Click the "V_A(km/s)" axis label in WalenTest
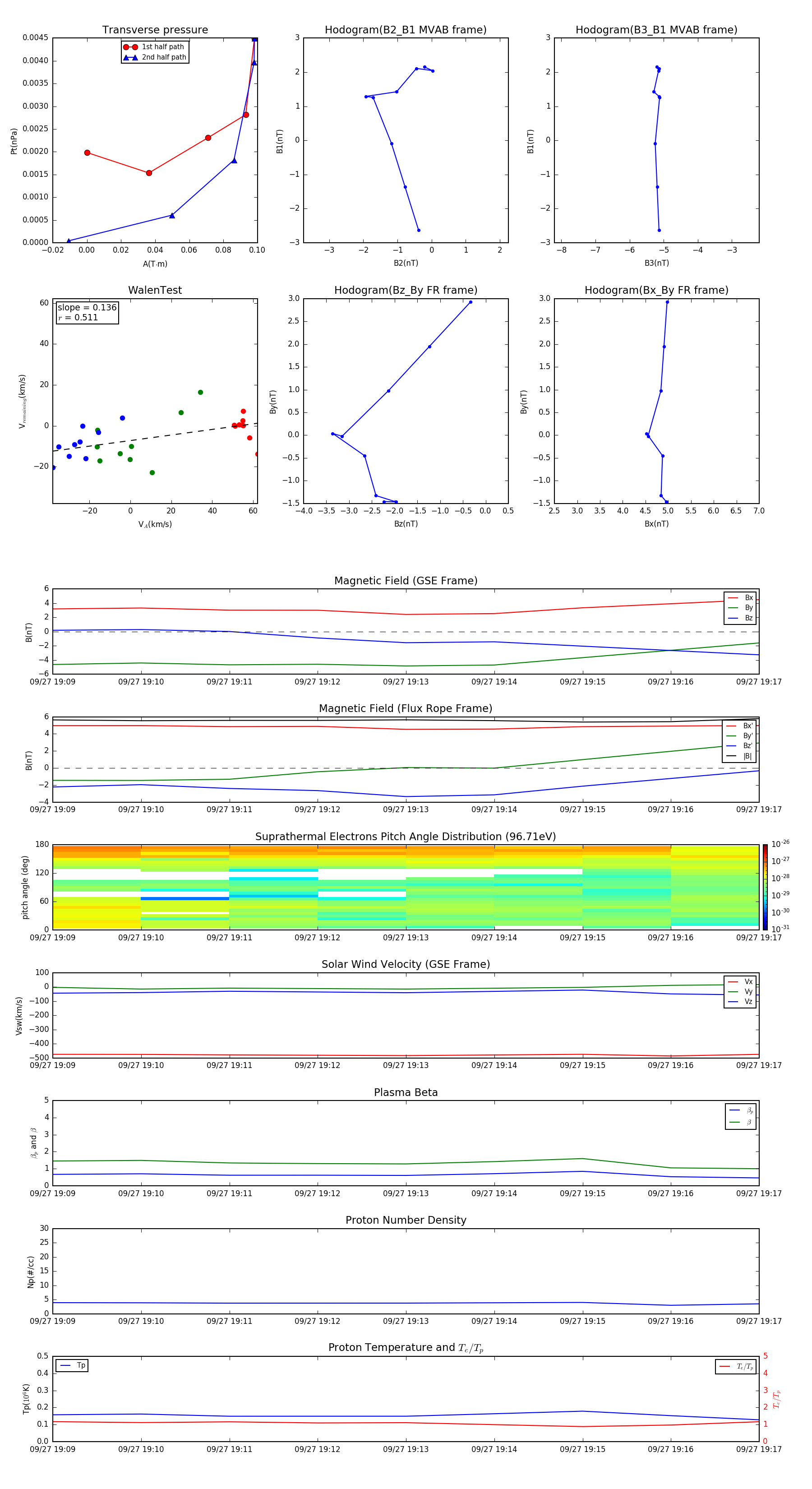The image size is (812, 1489). pyautogui.click(x=155, y=524)
